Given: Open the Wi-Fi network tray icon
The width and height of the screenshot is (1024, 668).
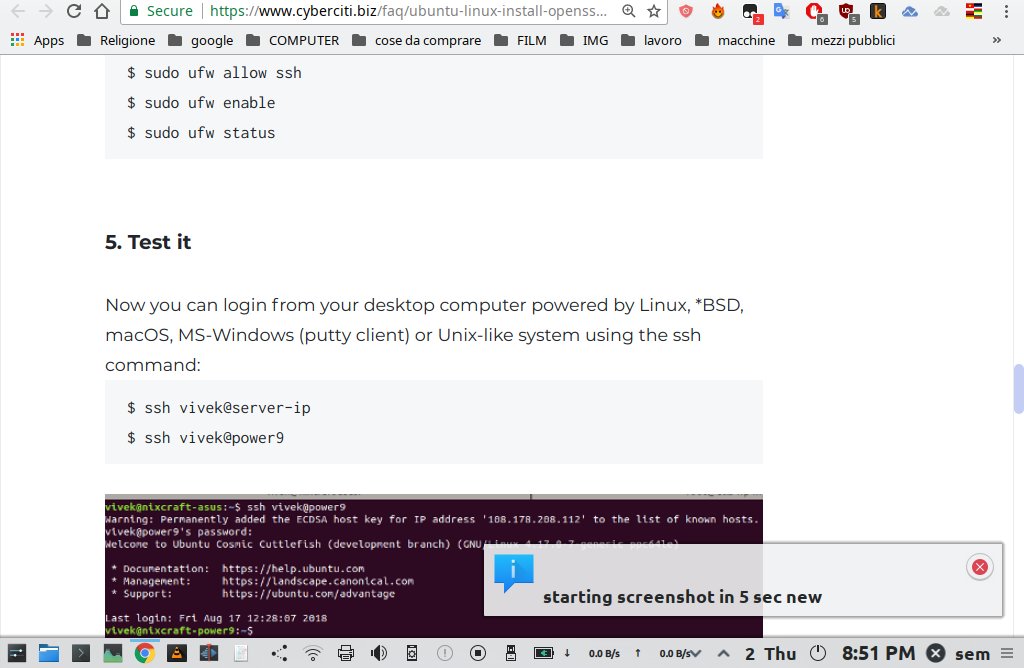Looking at the screenshot, I should [x=313, y=653].
